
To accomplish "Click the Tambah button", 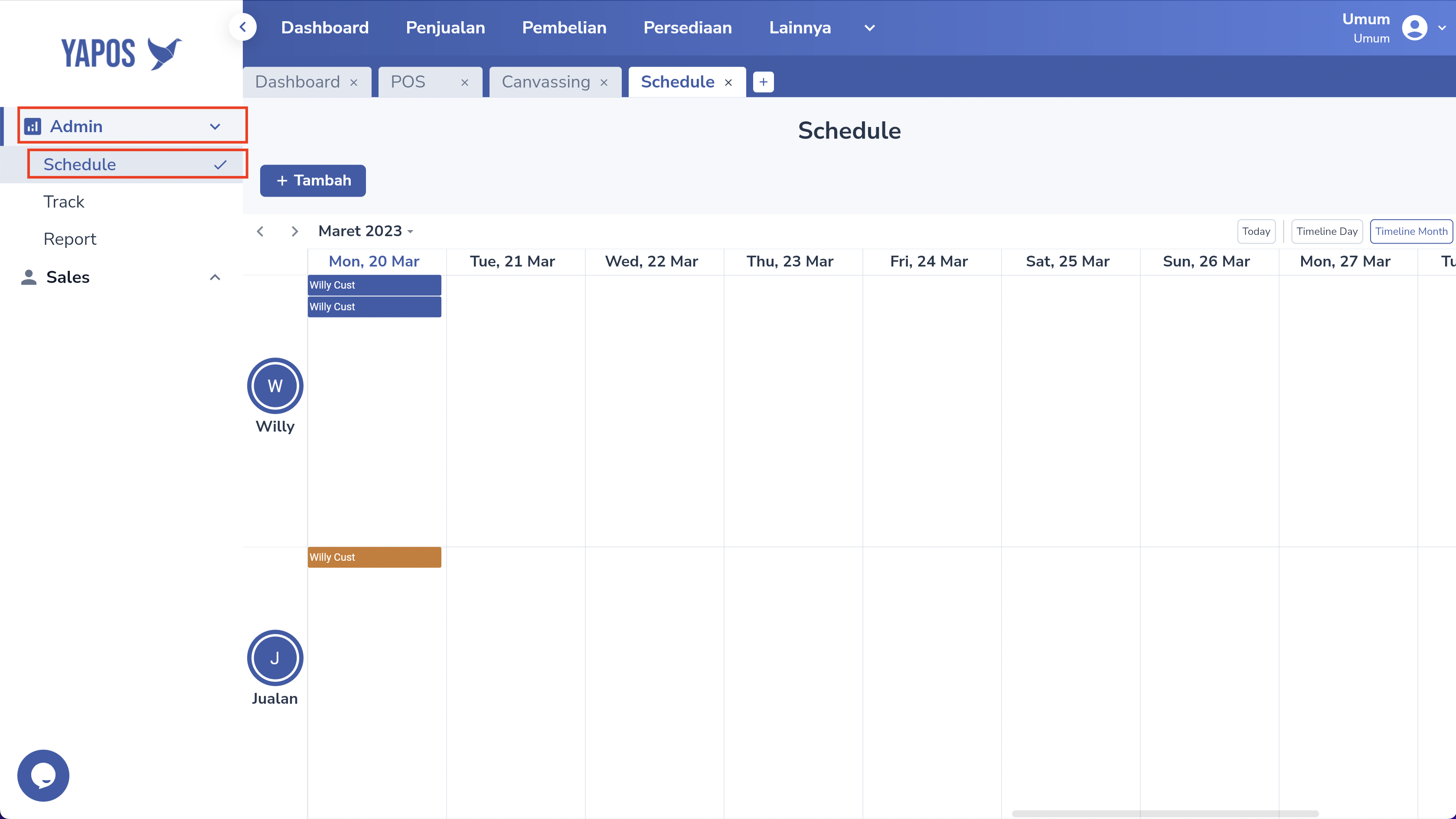I will click(x=313, y=181).
